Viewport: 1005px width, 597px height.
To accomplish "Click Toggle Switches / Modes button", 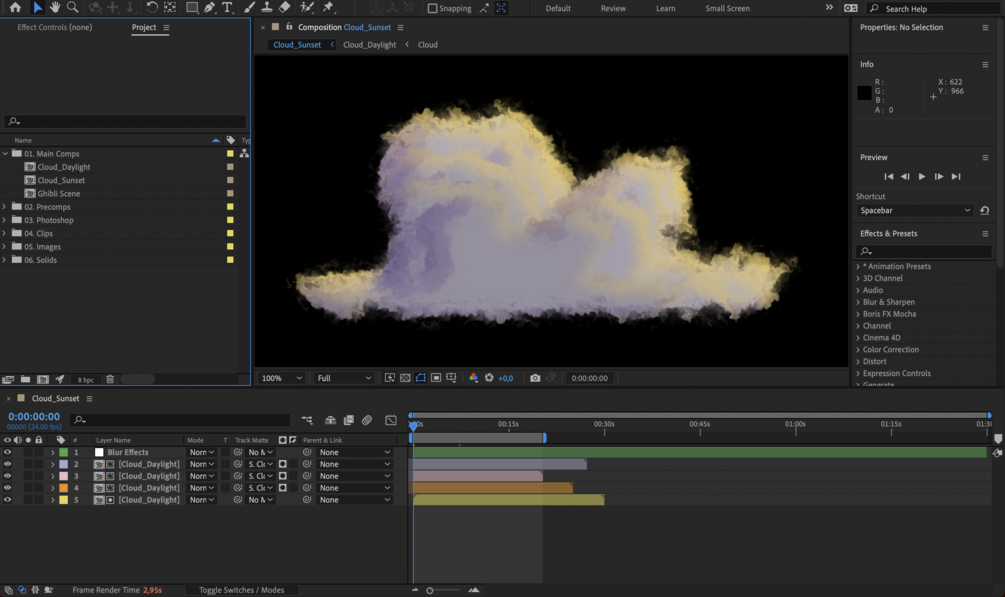I will [241, 590].
